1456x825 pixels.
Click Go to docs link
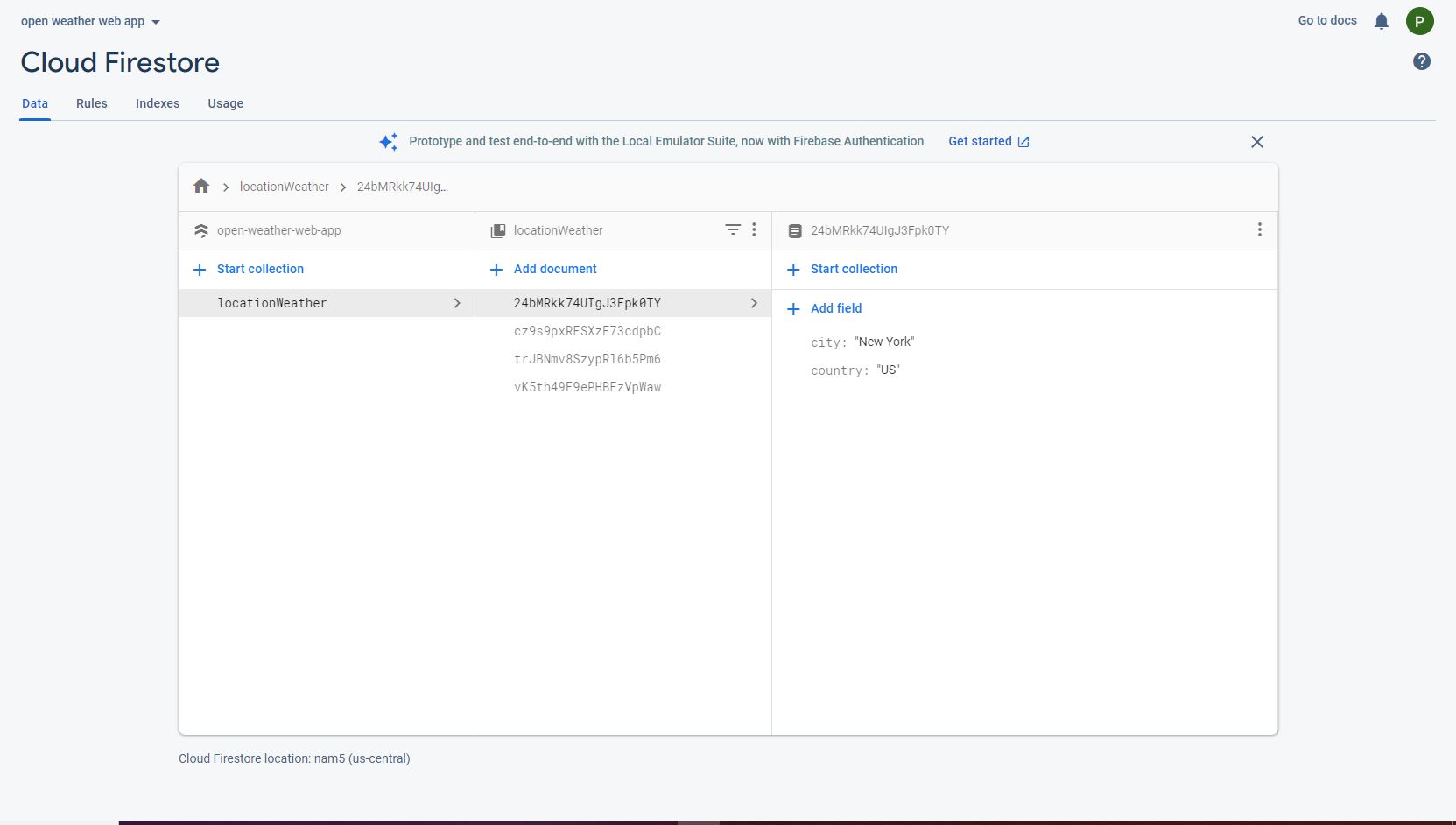click(1327, 20)
